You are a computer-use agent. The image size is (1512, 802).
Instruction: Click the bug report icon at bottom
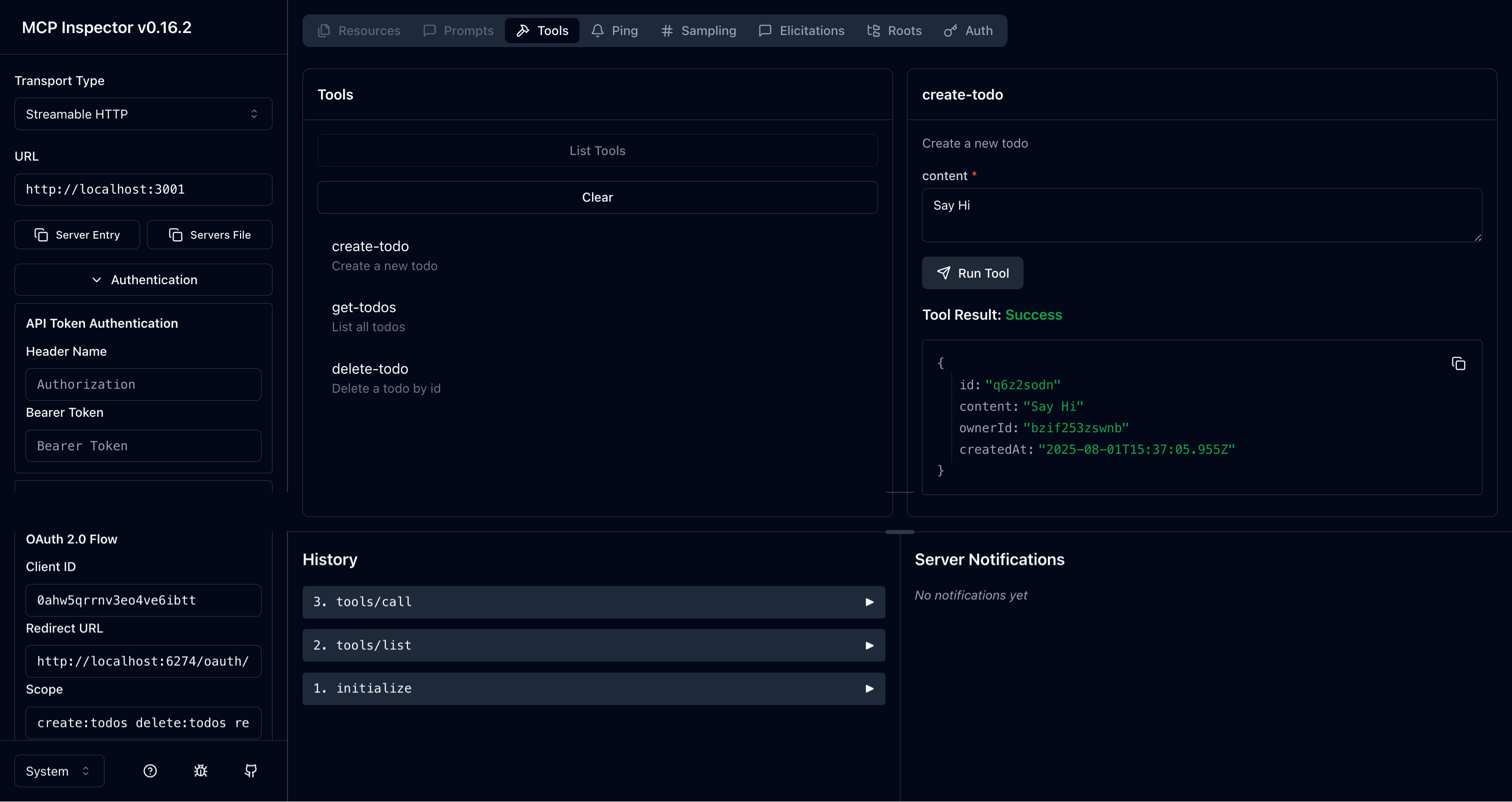200,771
